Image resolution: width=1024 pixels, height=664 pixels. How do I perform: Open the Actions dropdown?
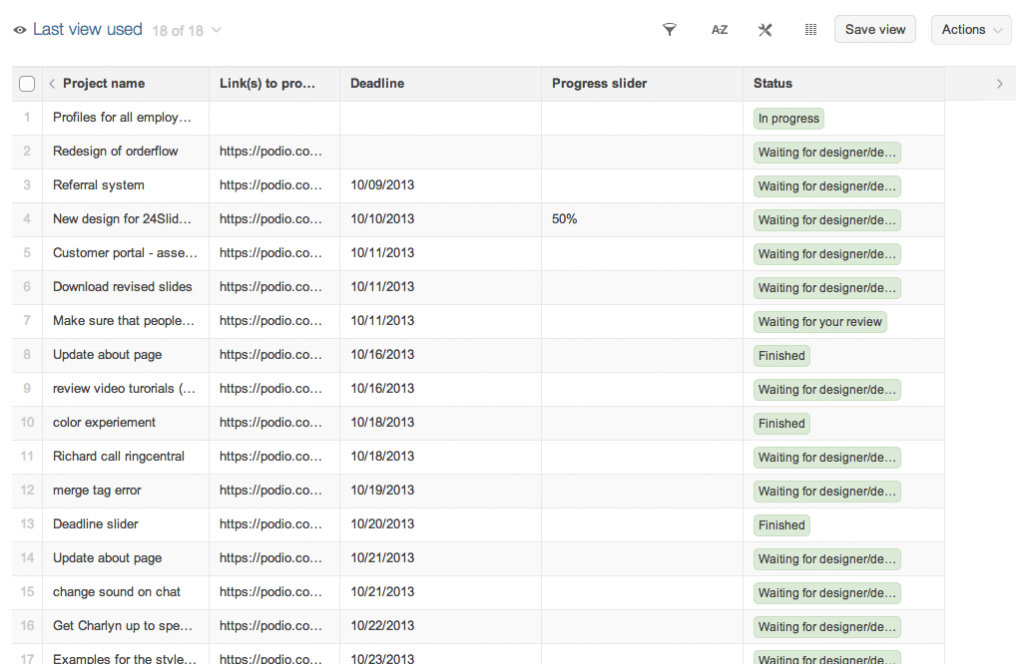[x=971, y=29]
